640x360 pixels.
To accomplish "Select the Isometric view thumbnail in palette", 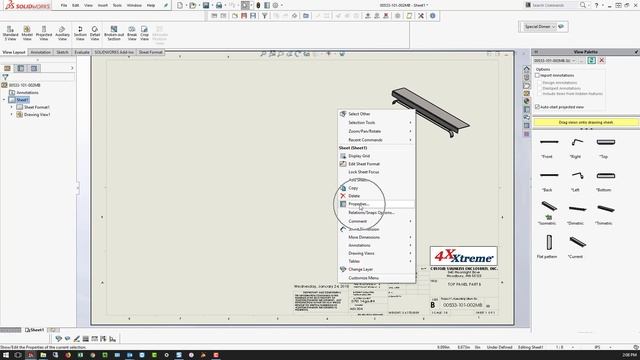I will pos(549,206).
